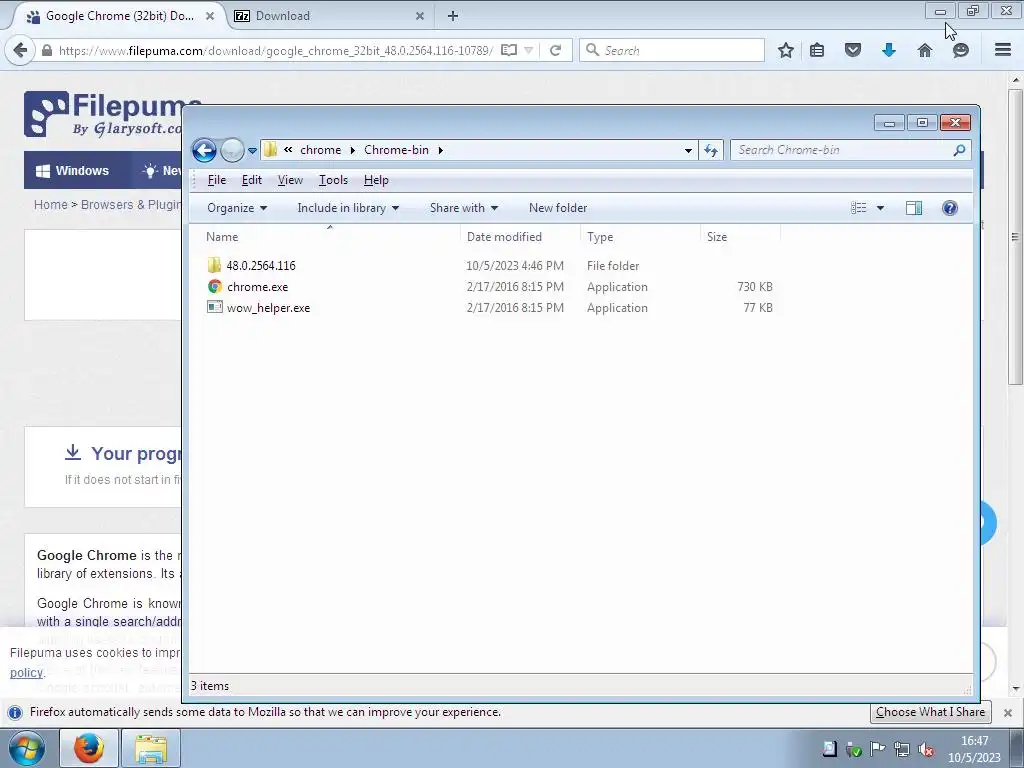
Task: Click the Firefox Search box
Action: (x=671, y=50)
